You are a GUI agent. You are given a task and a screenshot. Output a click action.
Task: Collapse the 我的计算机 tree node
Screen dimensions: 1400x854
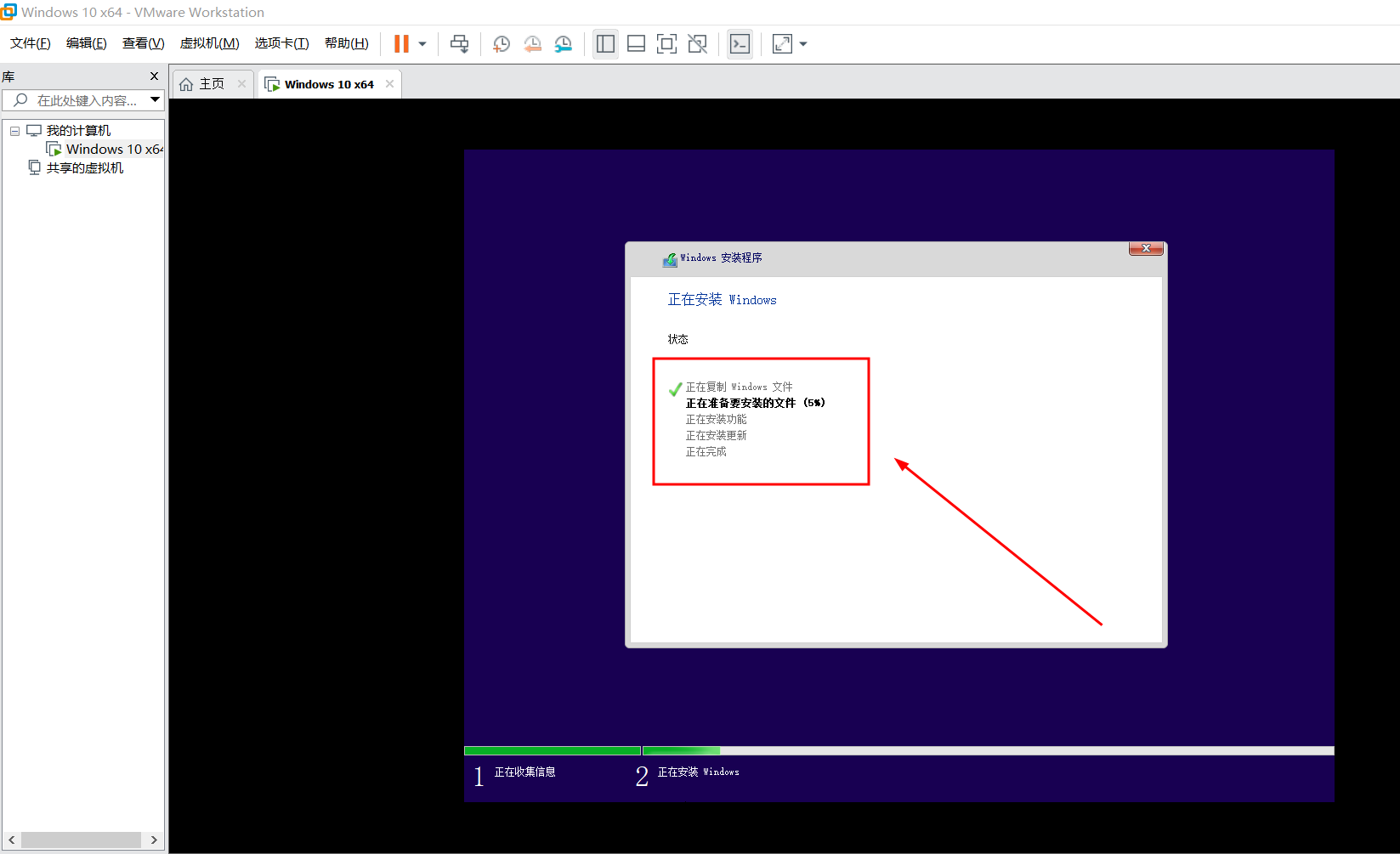(14, 131)
